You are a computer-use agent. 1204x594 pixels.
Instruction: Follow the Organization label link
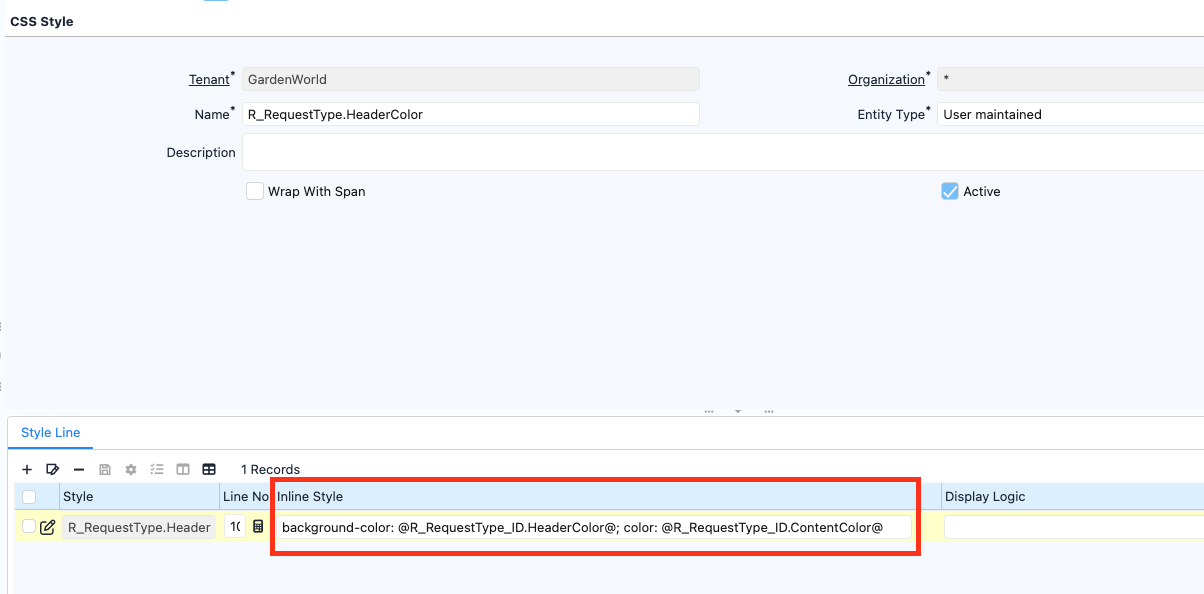pyautogui.click(x=886, y=80)
